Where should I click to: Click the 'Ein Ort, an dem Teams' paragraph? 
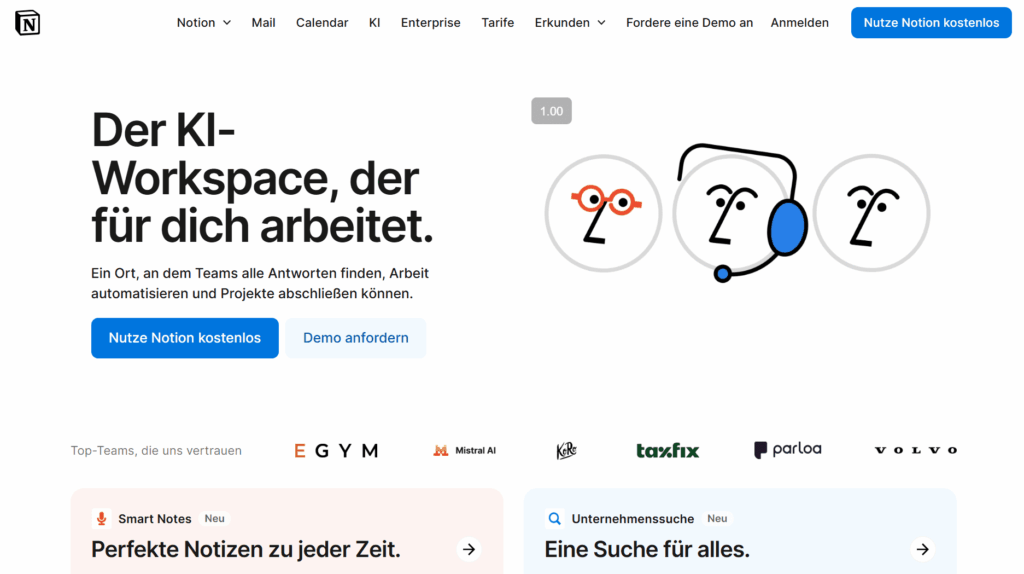coord(260,283)
